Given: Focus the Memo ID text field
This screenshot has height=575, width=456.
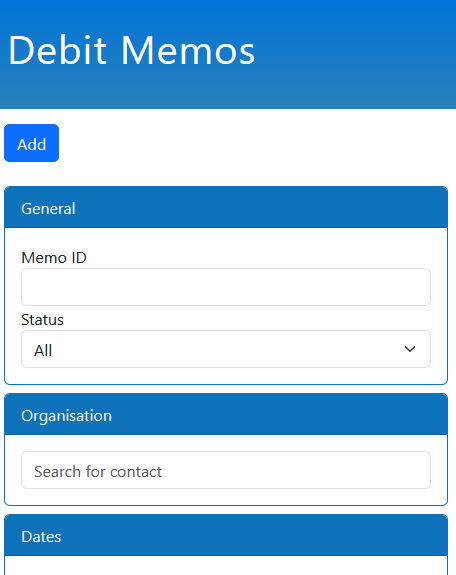Looking at the screenshot, I should (x=226, y=287).
